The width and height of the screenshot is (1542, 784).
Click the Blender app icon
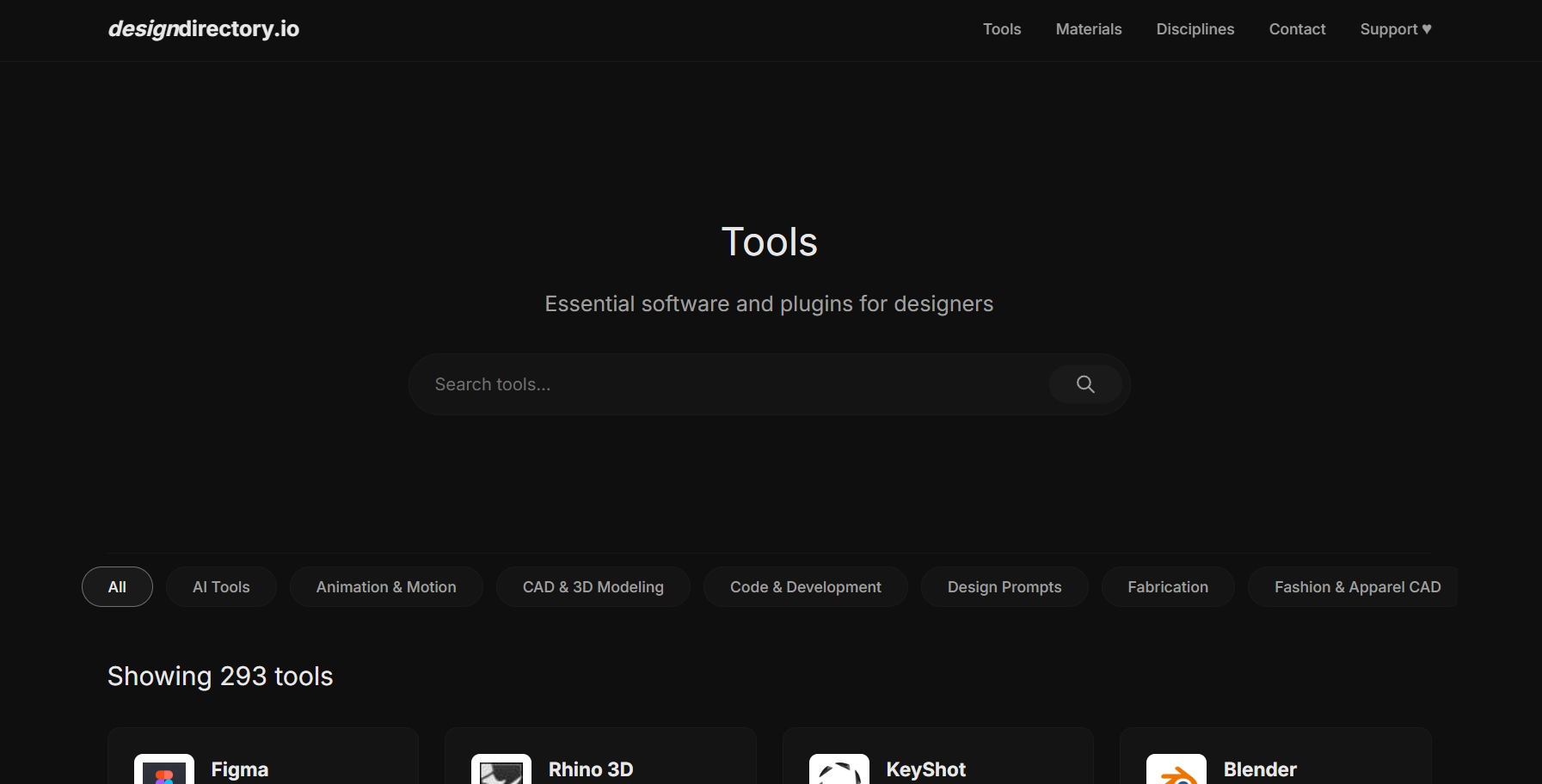click(x=1176, y=770)
